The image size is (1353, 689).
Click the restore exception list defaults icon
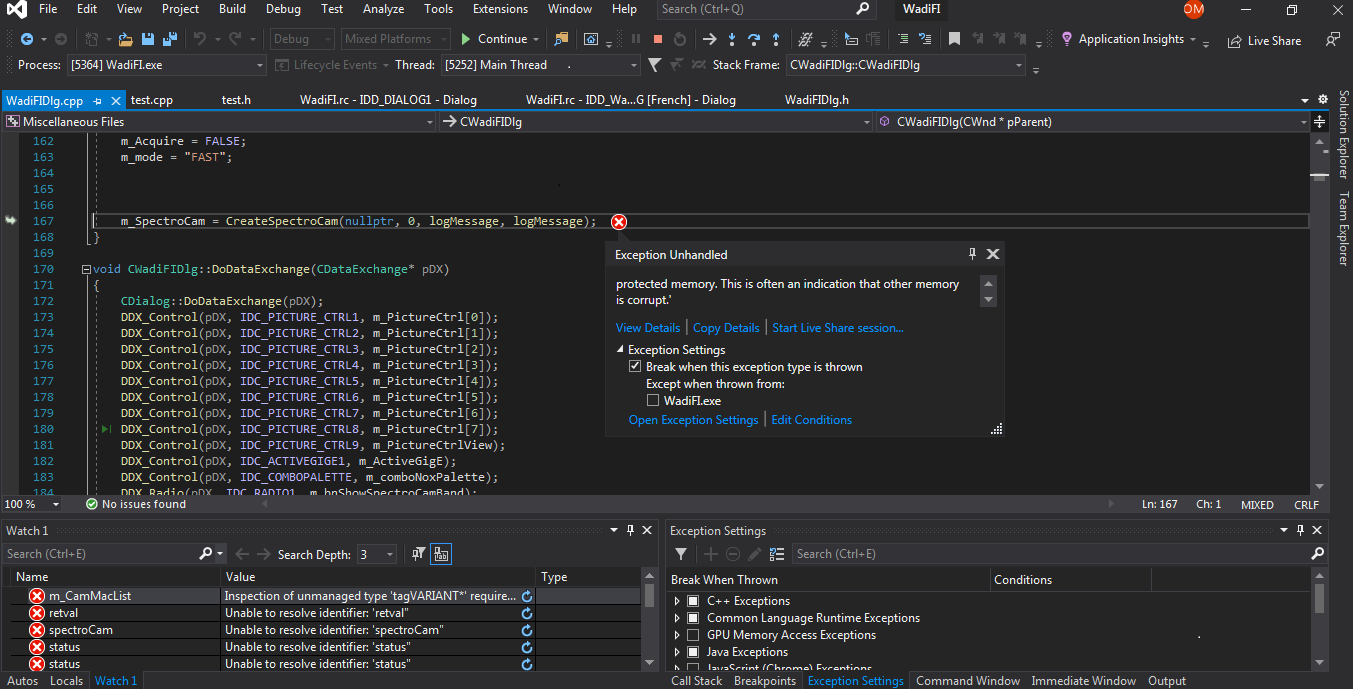click(x=777, y=554)
